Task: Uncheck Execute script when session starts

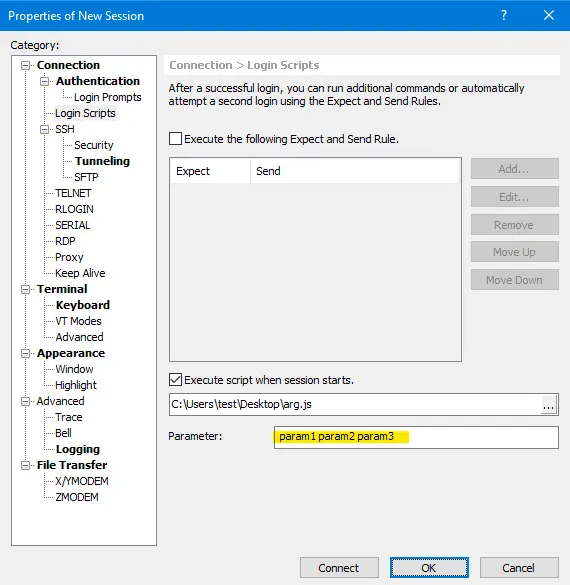Action: click(x=175, y=380)
